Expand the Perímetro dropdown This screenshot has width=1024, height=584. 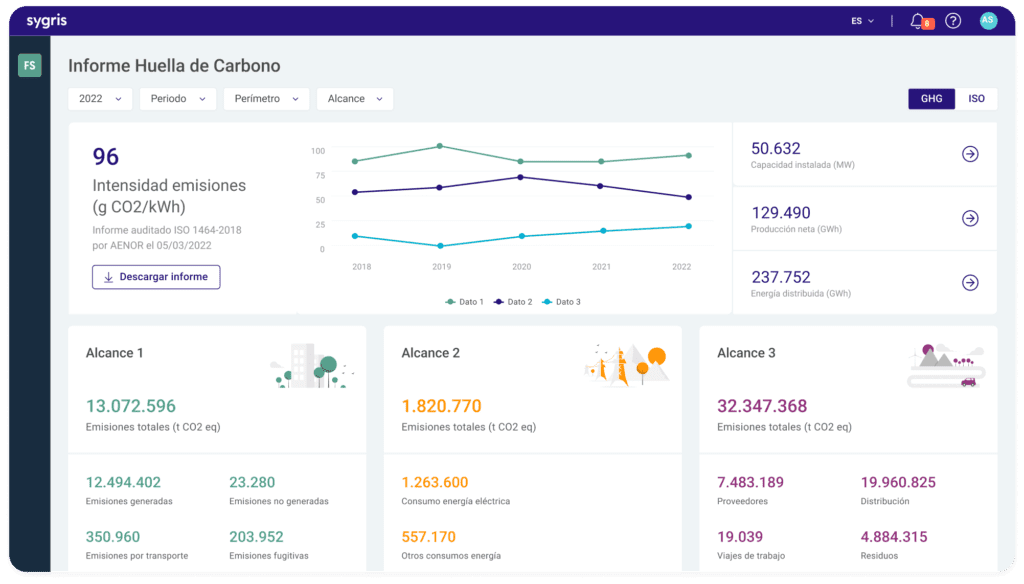(x=266, y=99)
